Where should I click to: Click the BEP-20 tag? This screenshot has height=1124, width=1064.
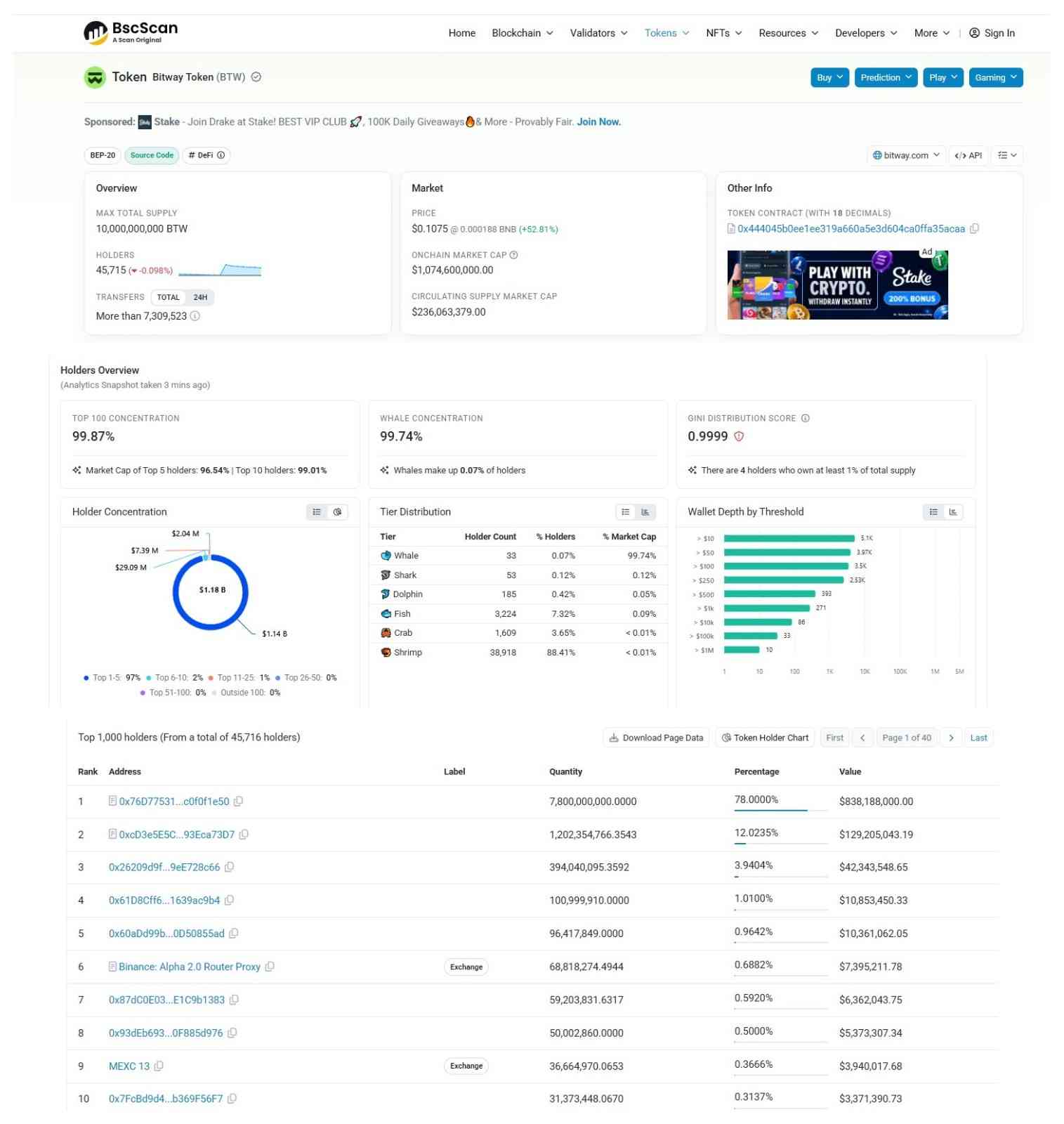(103, 156)
